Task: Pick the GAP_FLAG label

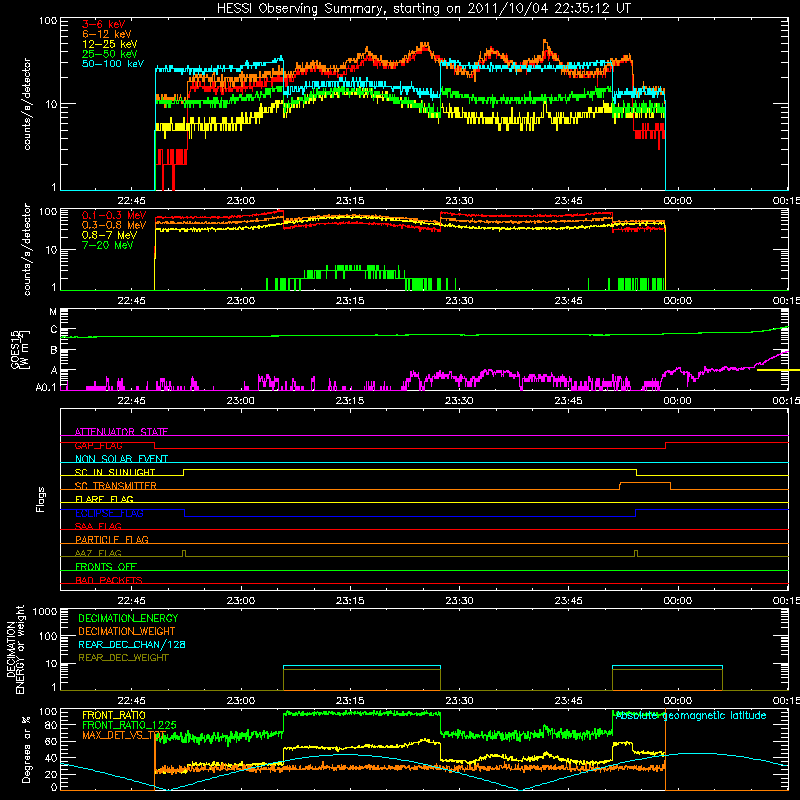Action: (98, 445)
